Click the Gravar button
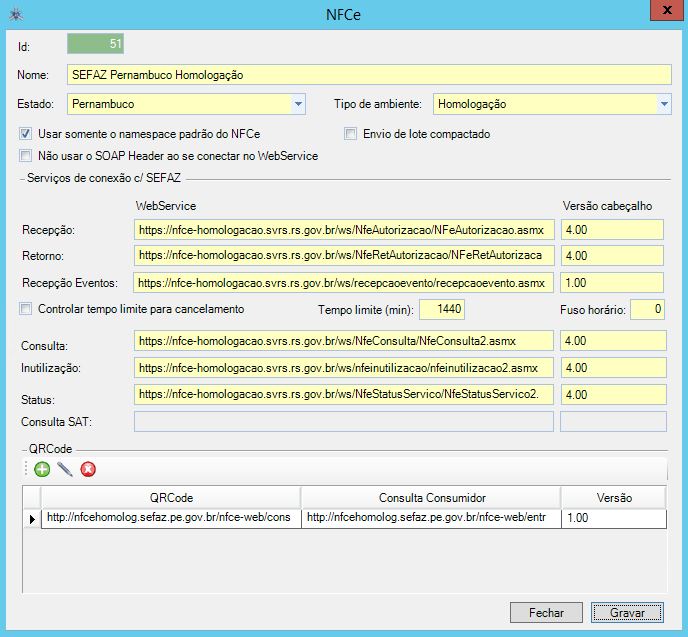This screenshot has height=637, width=688. [x=626, y=612]
